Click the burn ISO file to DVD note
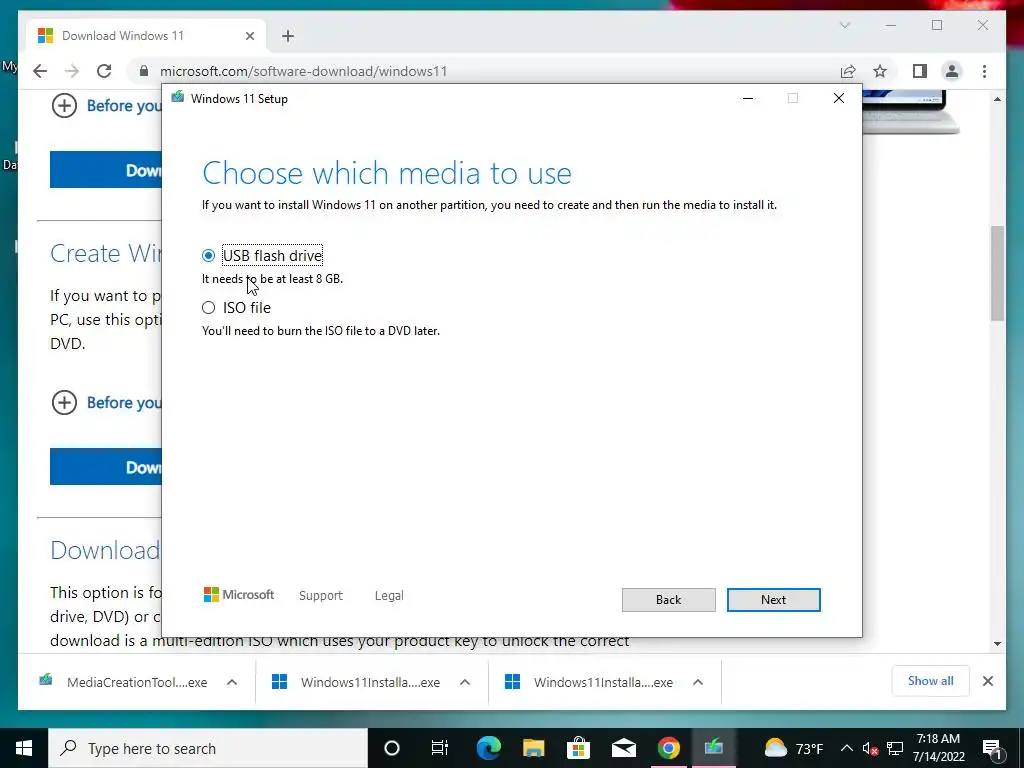This screenshot has height=768, width=1024. (x=321, y=331)
